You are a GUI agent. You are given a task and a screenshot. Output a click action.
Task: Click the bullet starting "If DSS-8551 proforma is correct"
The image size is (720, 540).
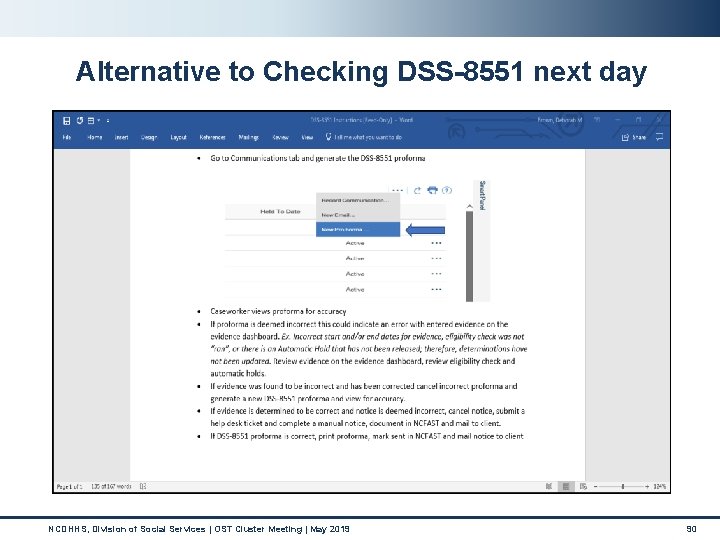[367, 436]
